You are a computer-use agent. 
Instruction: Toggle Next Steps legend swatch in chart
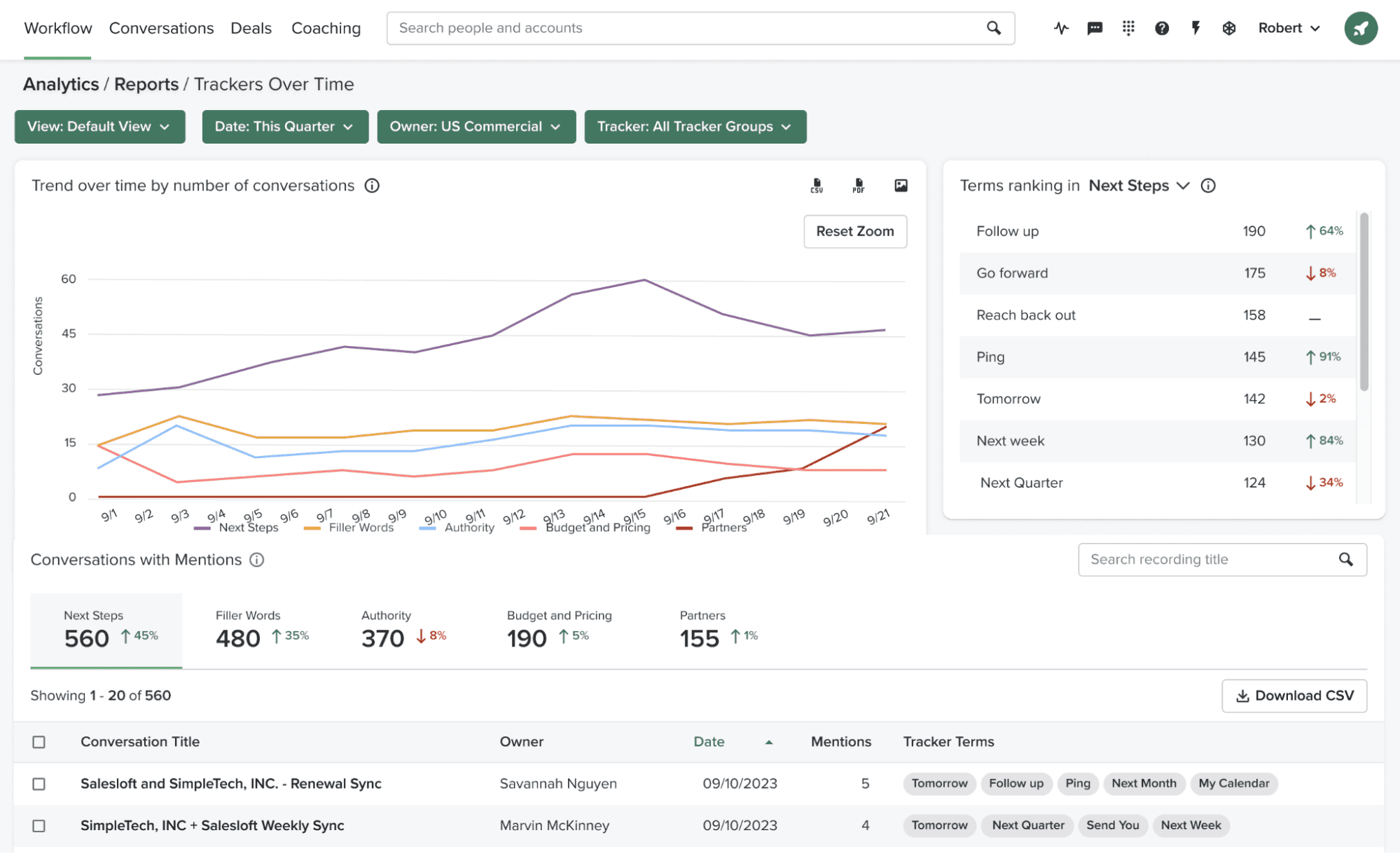click(x=202, y=528)
